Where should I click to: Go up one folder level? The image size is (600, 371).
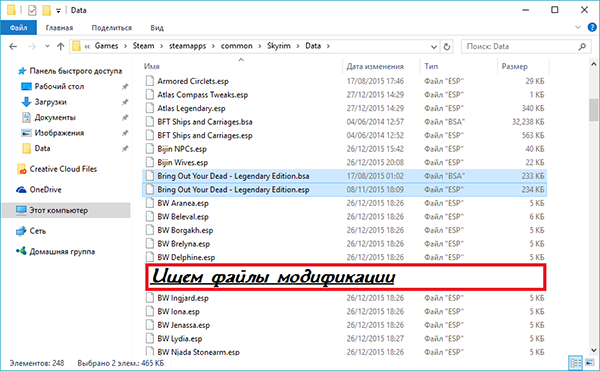coord(60,47)
